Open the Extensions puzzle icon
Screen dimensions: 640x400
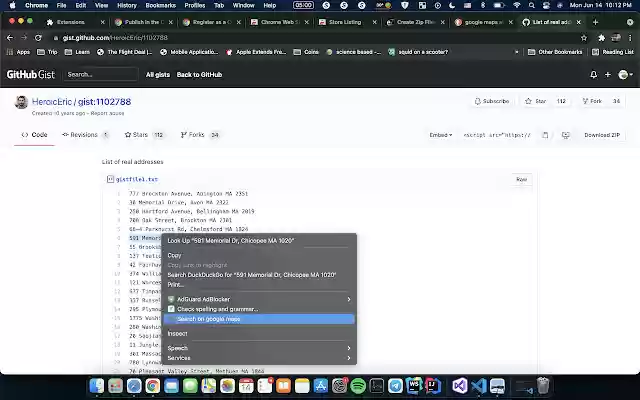pyautogui.click(x=601, y=38)
